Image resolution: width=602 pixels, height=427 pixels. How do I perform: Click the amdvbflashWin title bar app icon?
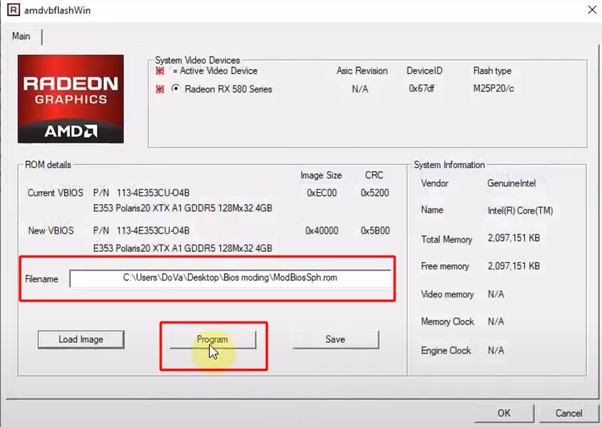(13, 10)
